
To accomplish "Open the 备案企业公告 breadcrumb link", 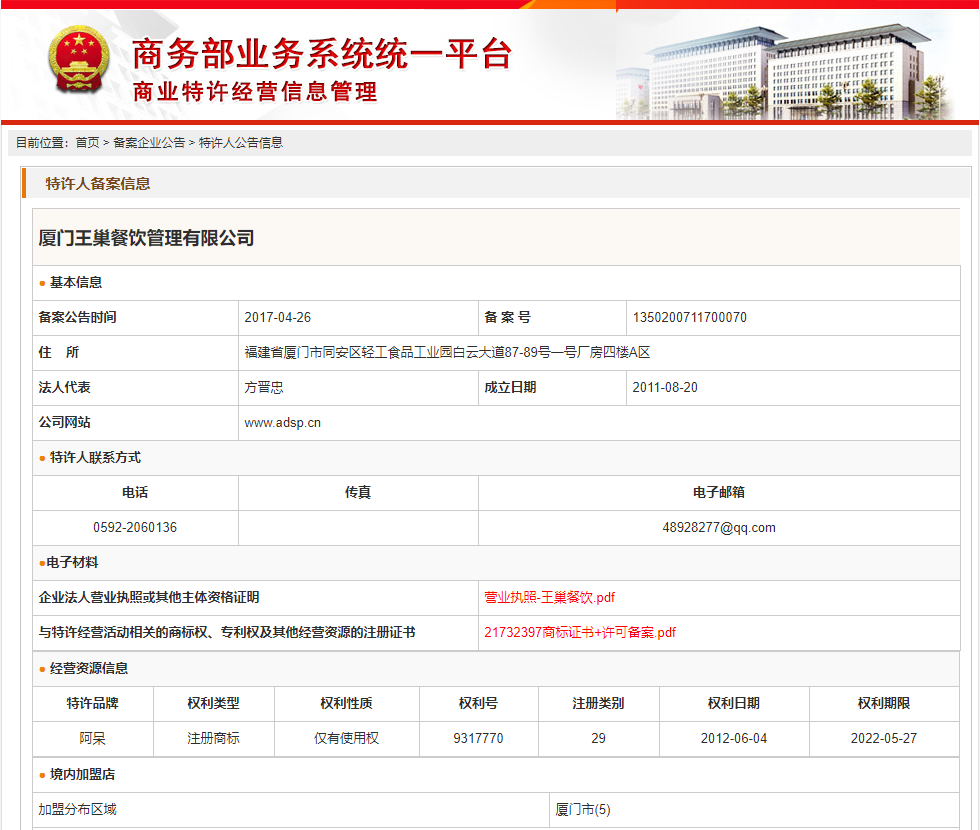I will pos(149,142).
